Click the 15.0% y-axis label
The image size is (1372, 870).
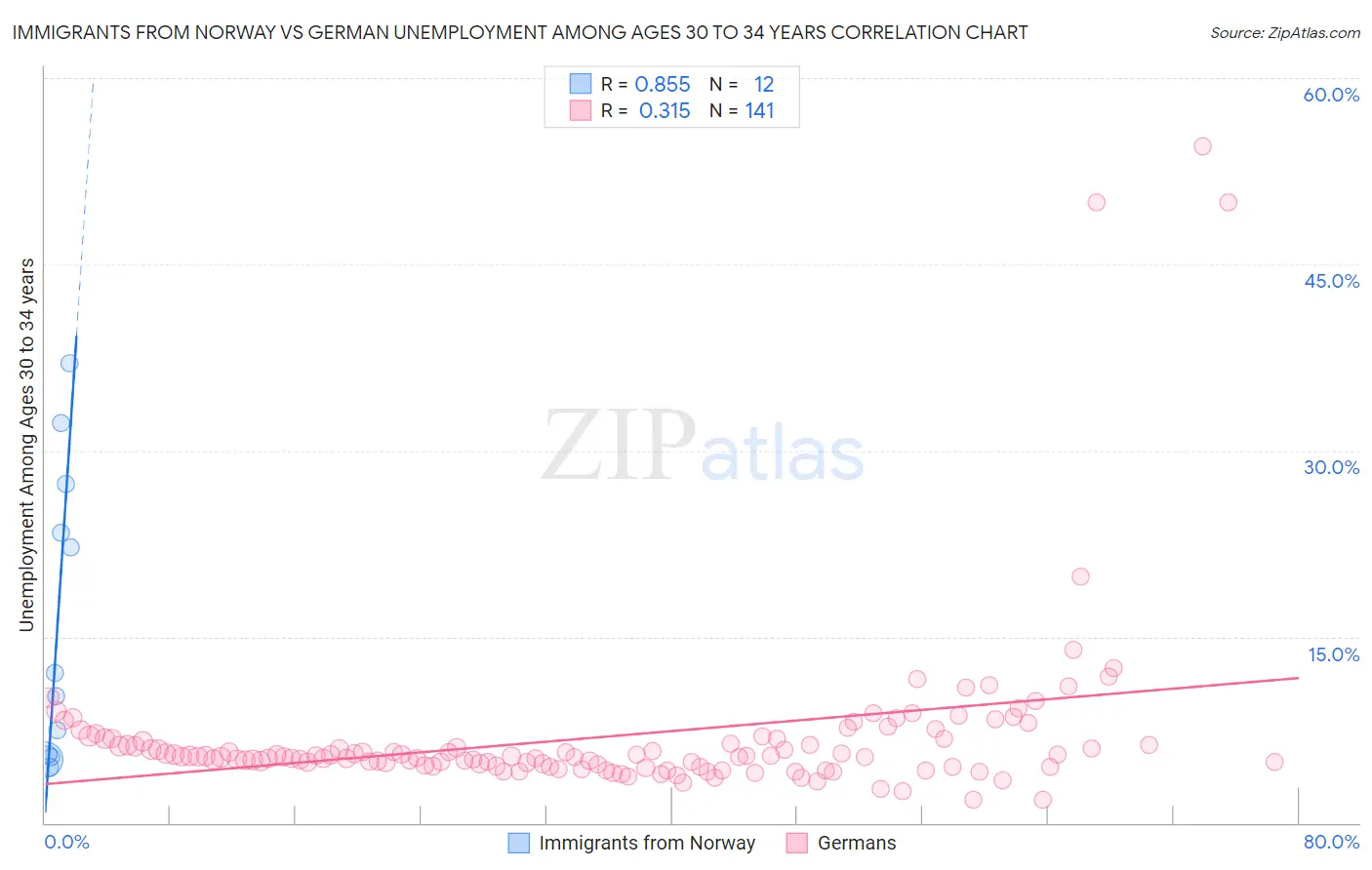click(x=1333, y=654)
